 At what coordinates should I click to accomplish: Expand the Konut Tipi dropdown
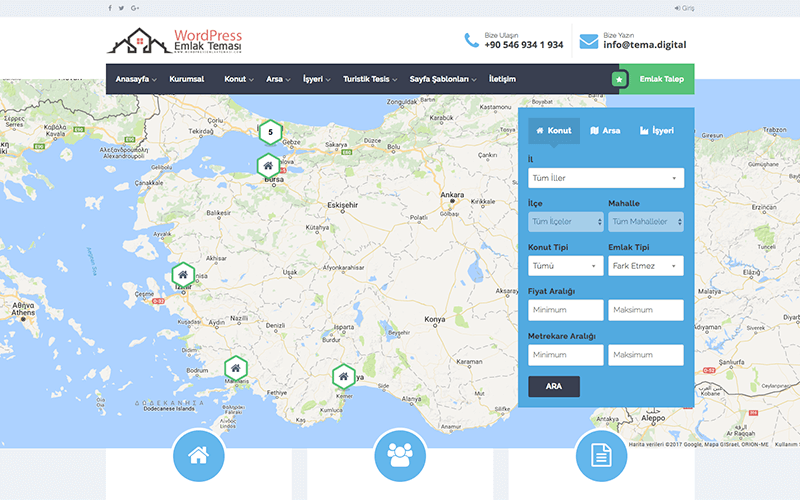[x=565, y=266]
